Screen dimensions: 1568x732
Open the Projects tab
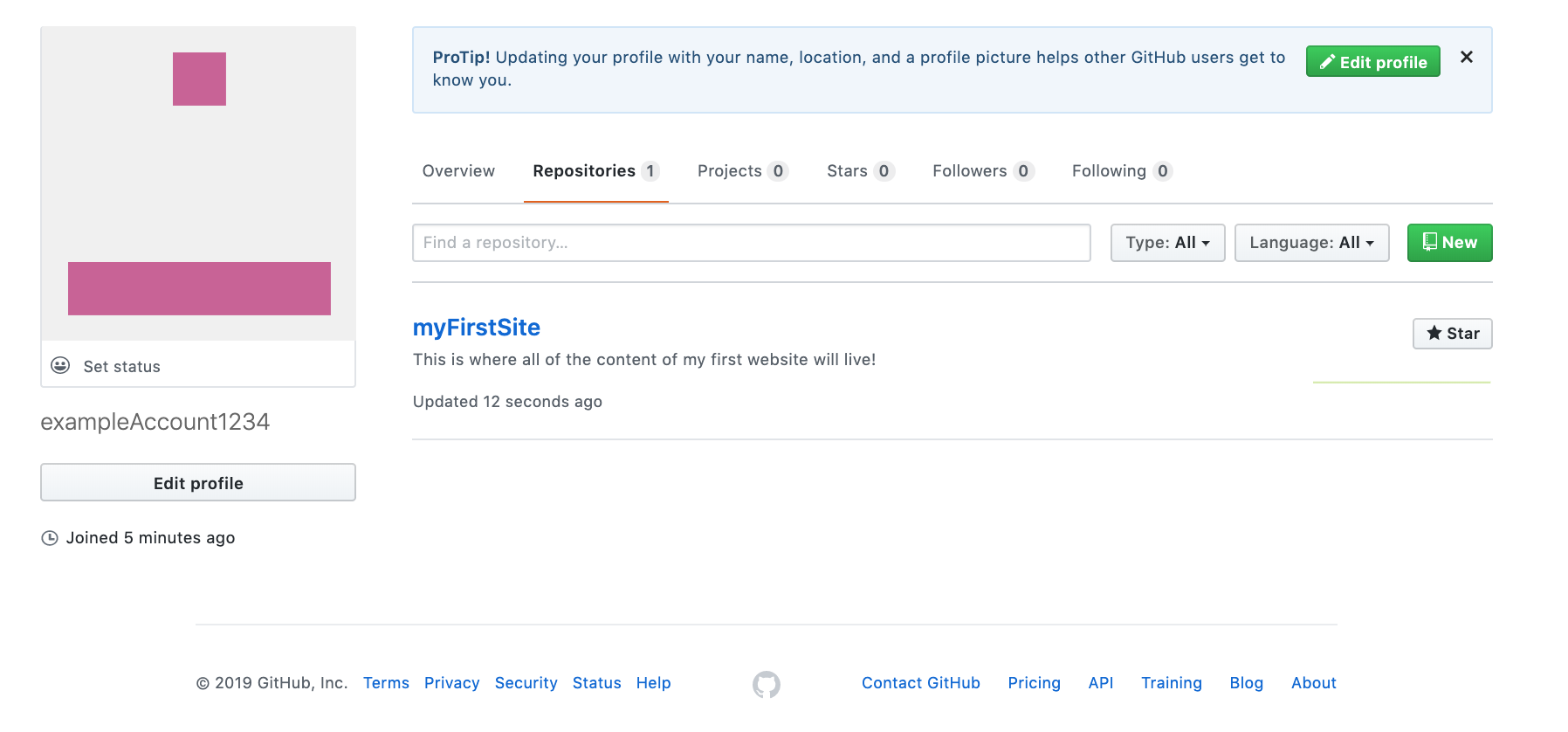[x=742, y=171]
